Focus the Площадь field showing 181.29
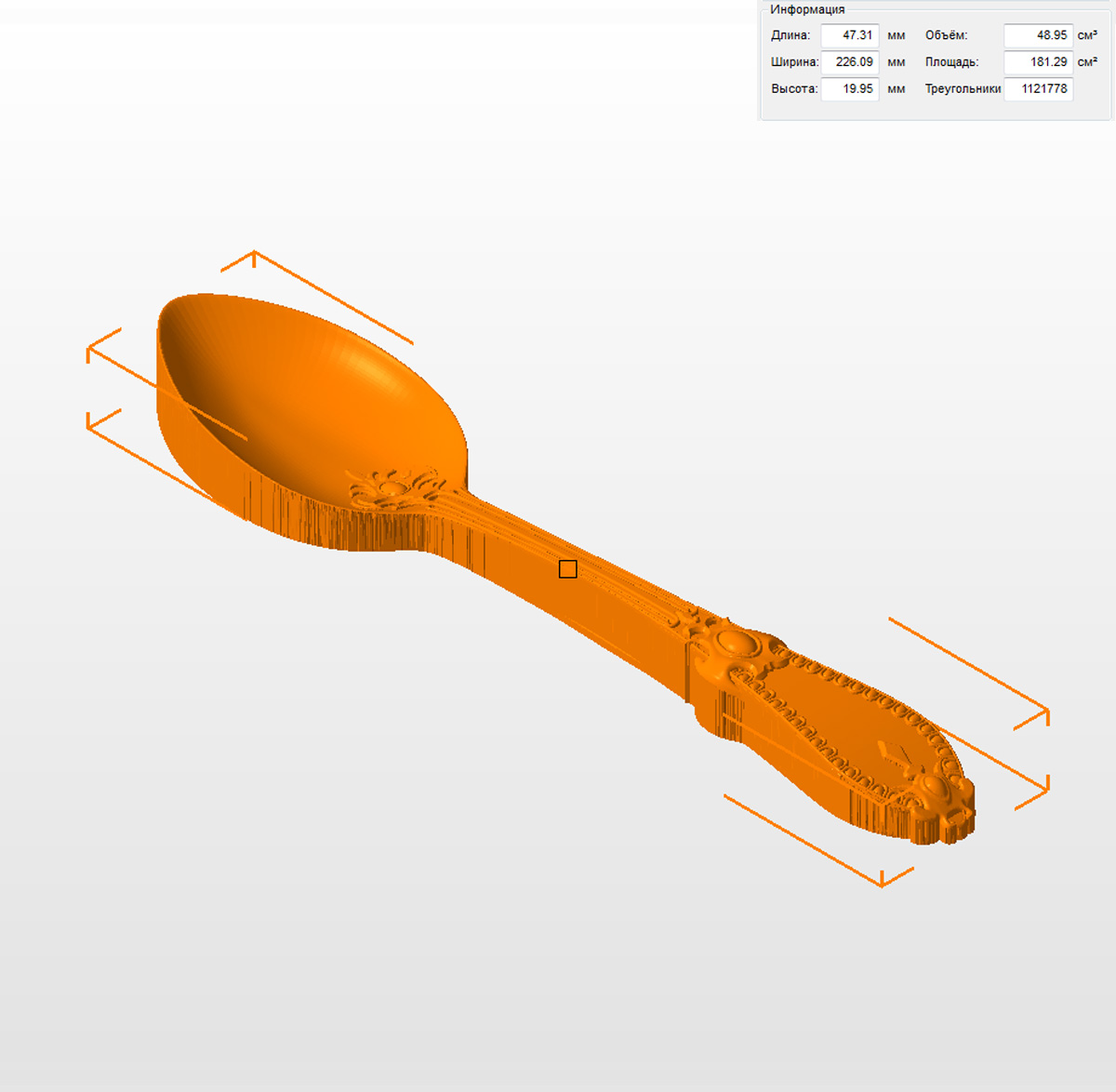 [1038, 62]
